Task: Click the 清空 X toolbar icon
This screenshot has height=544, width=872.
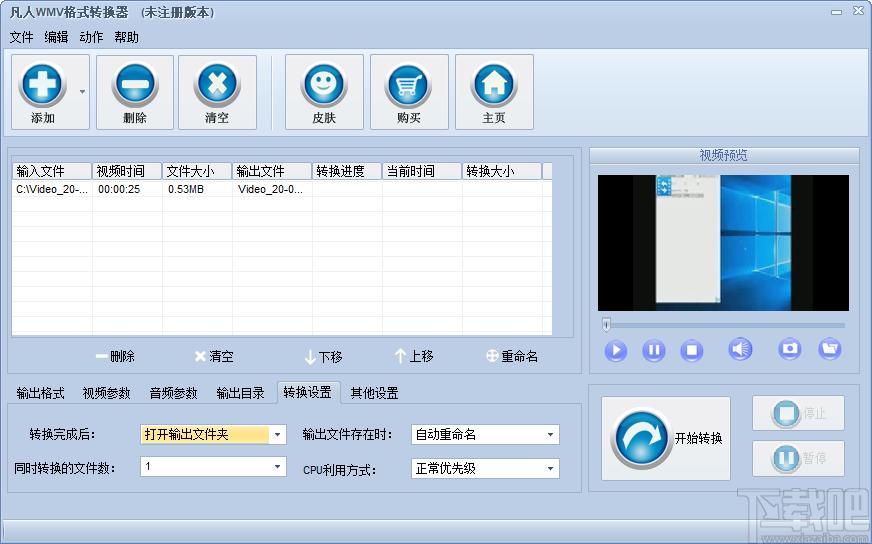Action: point(217,85)
